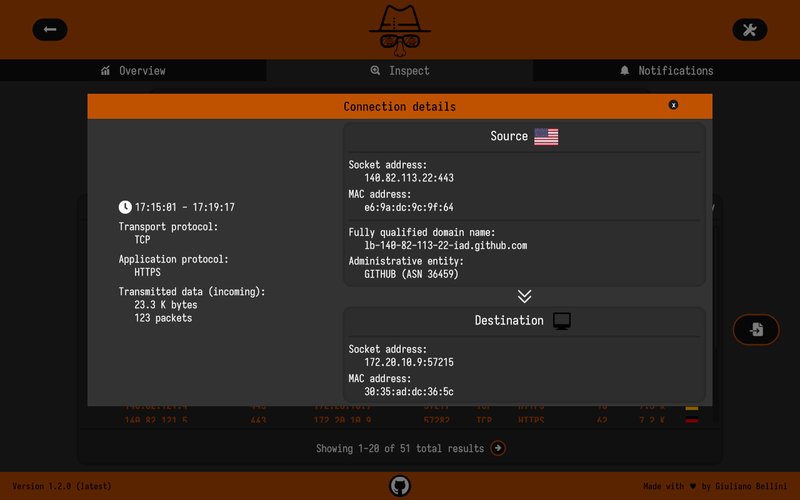
Task: Click source socket address 140.82.113.22:443
Action: 409,178
